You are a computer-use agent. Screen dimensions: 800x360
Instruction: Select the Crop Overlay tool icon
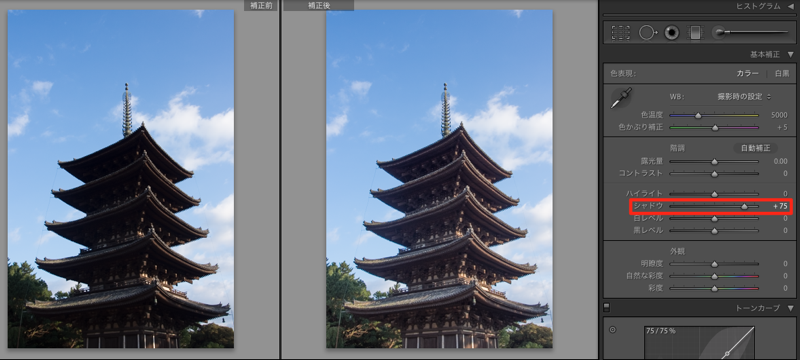pyautogui.click(x=620, y=33)
